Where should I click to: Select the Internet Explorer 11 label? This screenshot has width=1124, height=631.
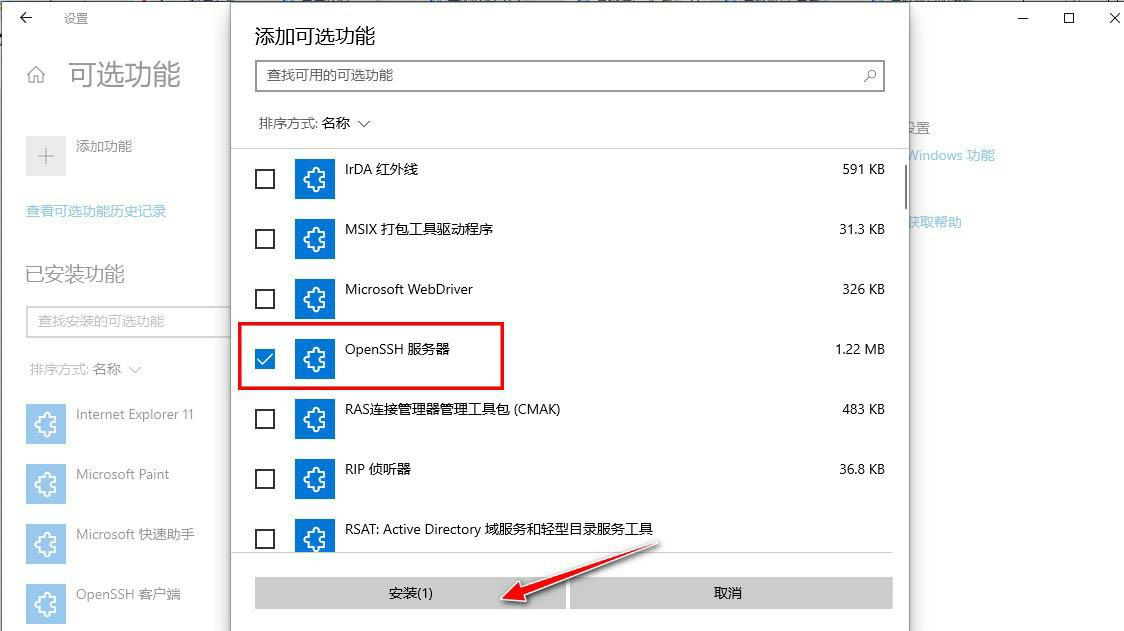[135, 414]
